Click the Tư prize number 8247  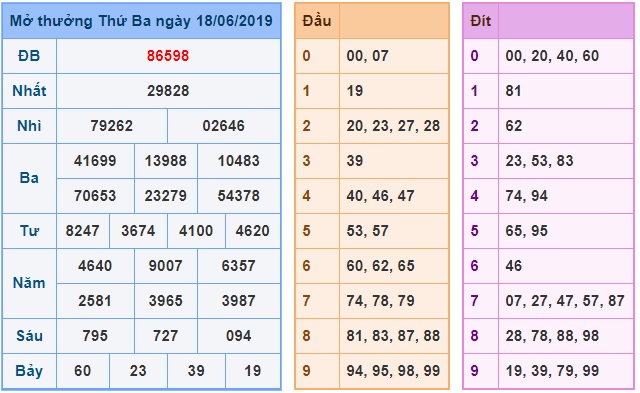click(x=82, y=231)
